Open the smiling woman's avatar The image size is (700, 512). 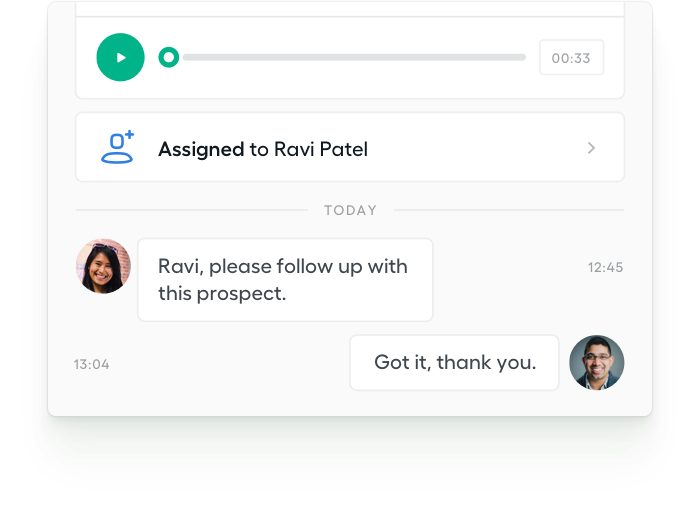[103, 266]
